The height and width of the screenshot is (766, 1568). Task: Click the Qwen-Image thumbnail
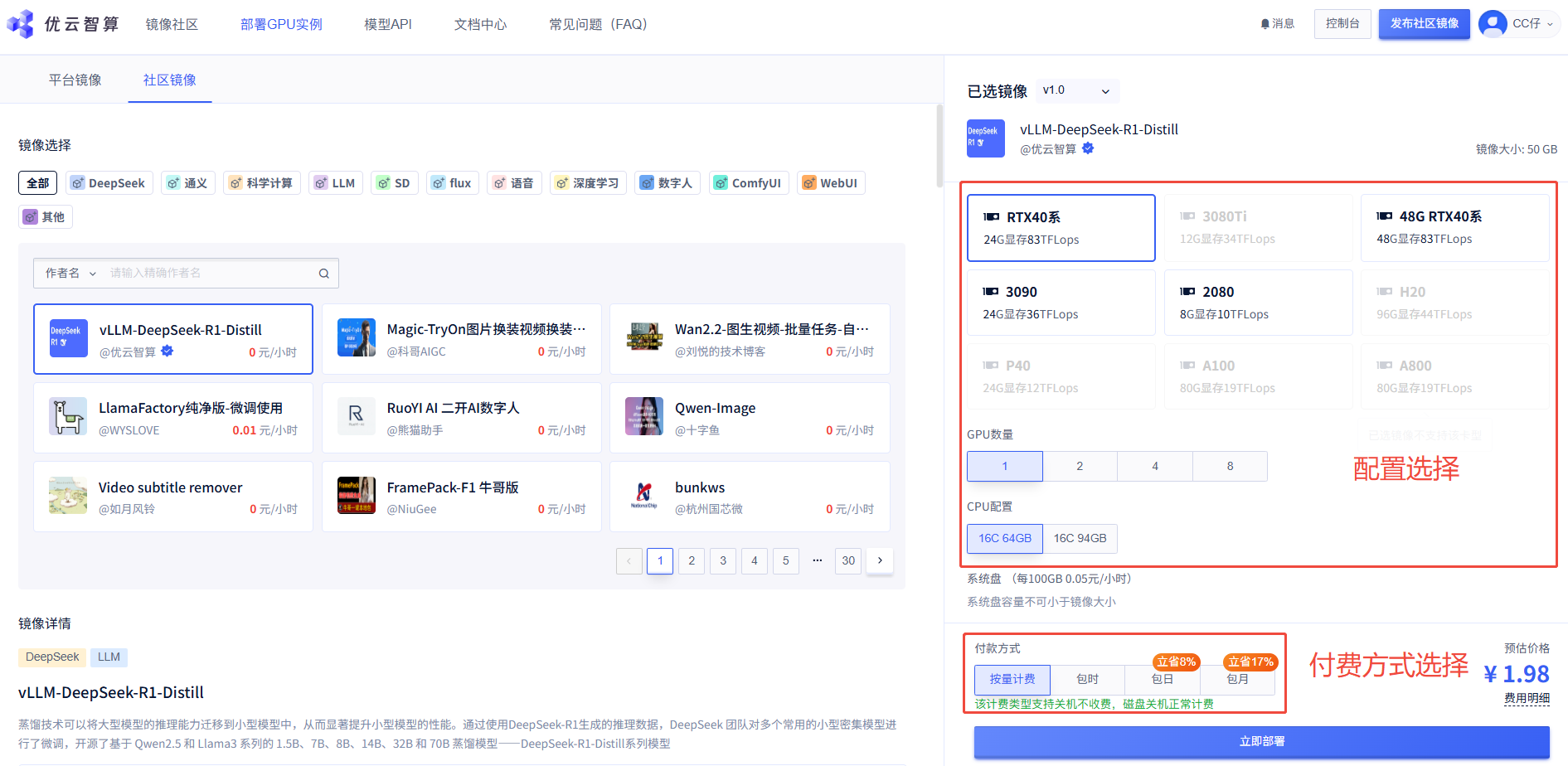click(644, 417)
